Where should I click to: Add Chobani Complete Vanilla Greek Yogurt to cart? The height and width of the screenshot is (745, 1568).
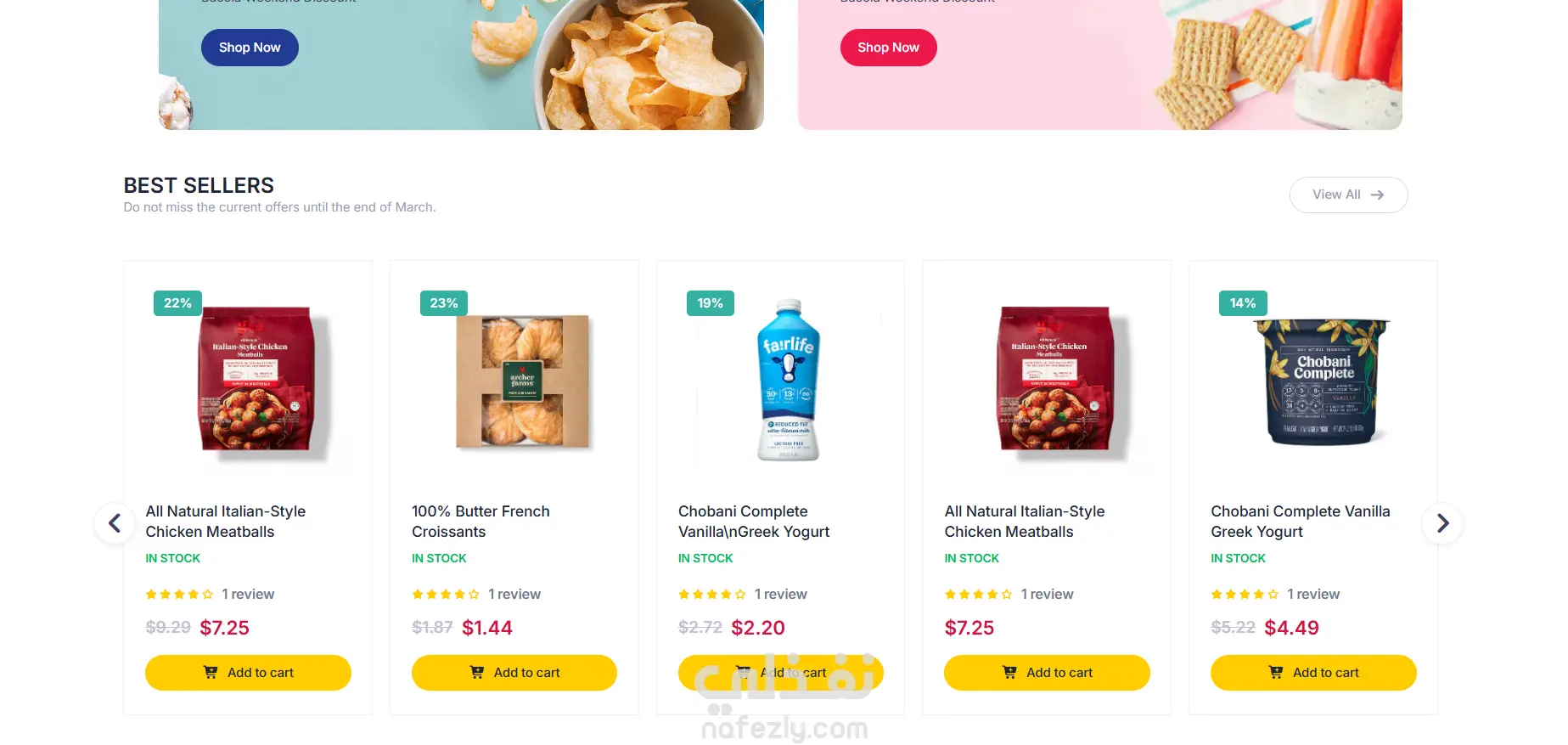[x=1312, y=673]
